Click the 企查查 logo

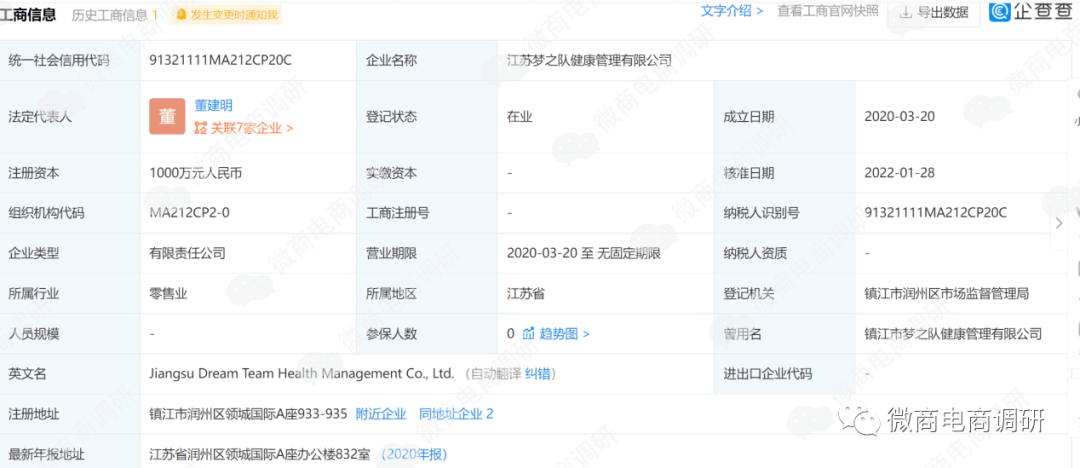(1030, 11)
